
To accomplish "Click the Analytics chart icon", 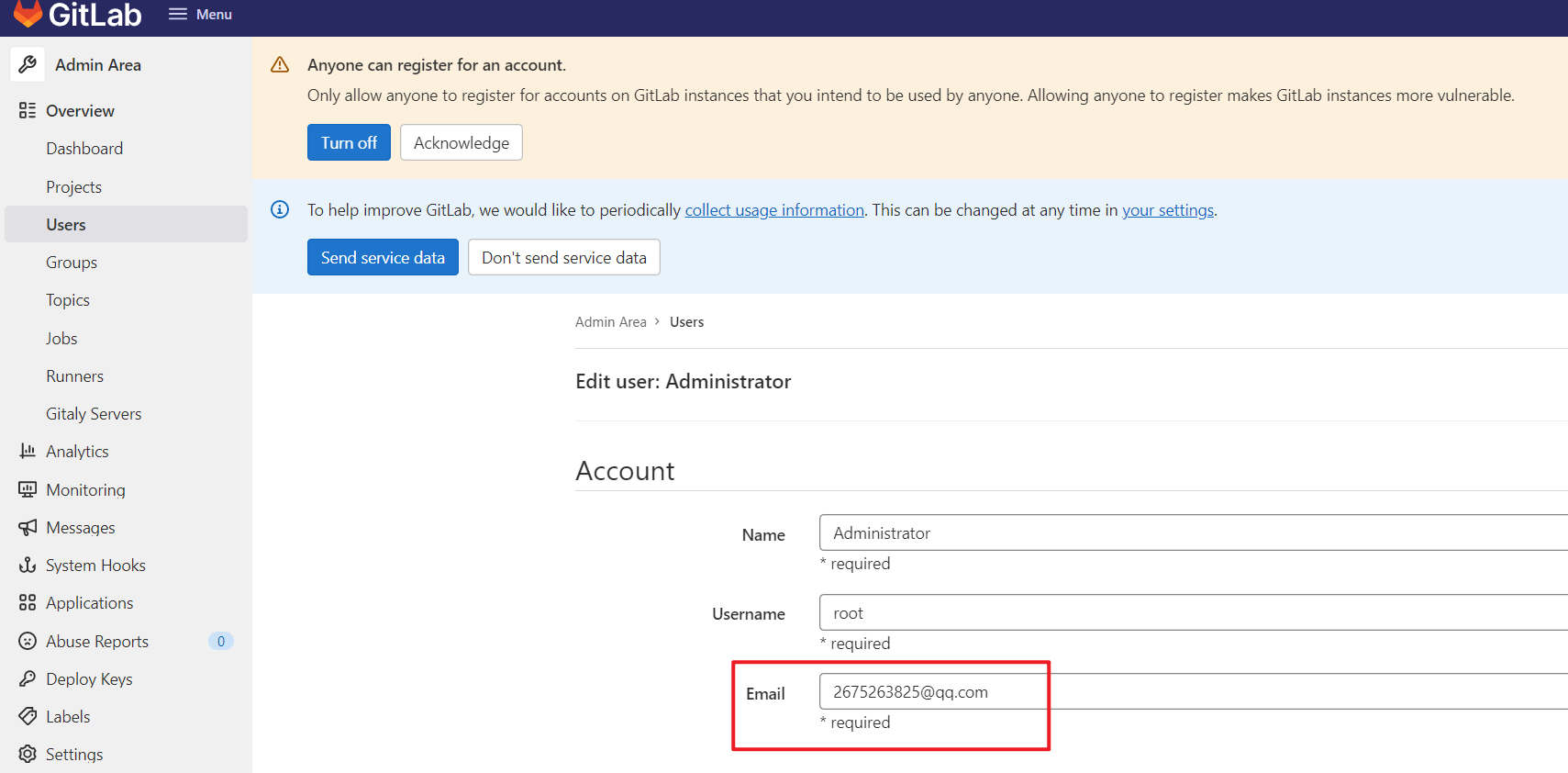I will (x=28, y=451).
